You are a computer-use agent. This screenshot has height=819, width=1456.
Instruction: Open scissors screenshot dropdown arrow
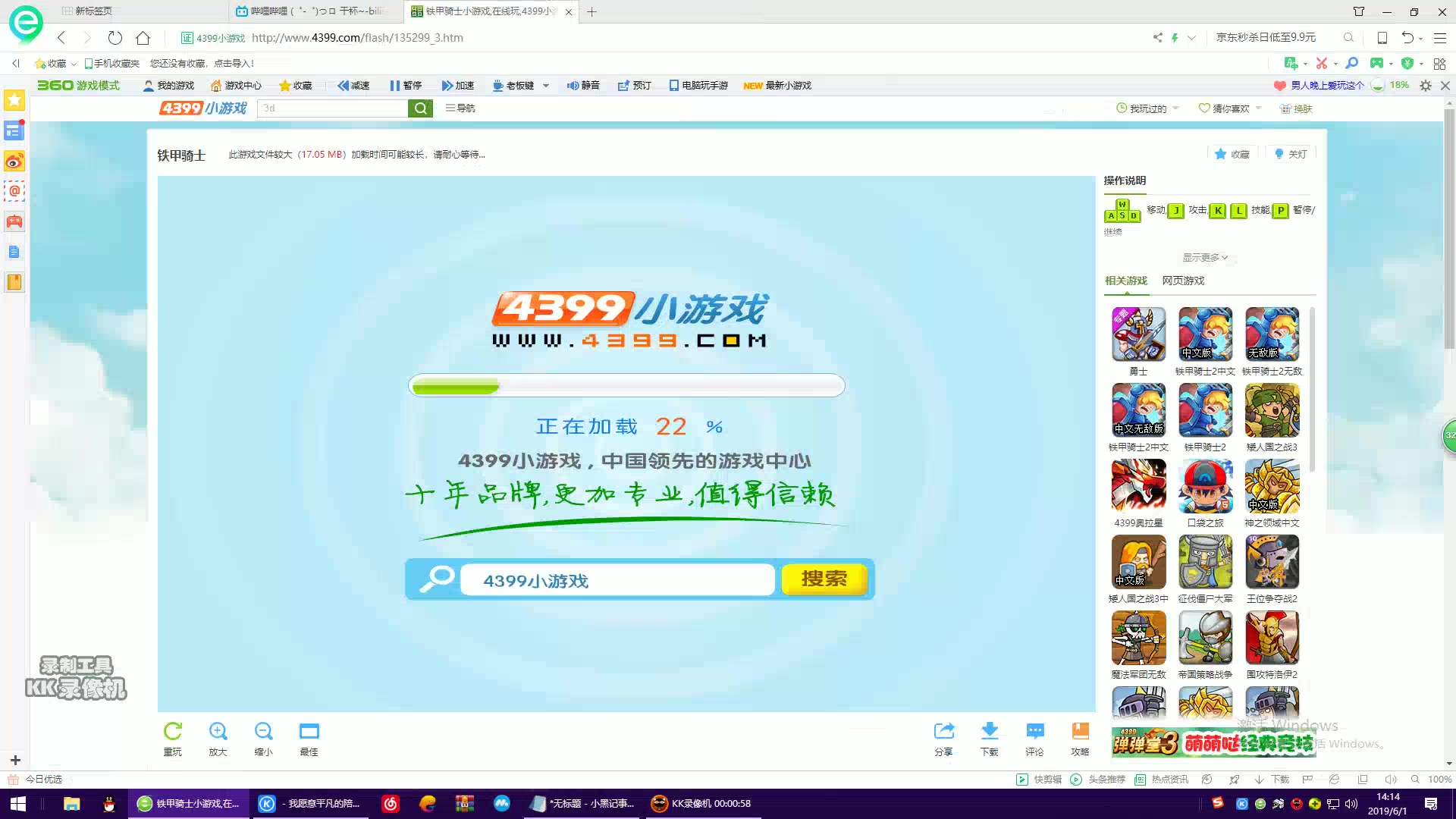1335,64
